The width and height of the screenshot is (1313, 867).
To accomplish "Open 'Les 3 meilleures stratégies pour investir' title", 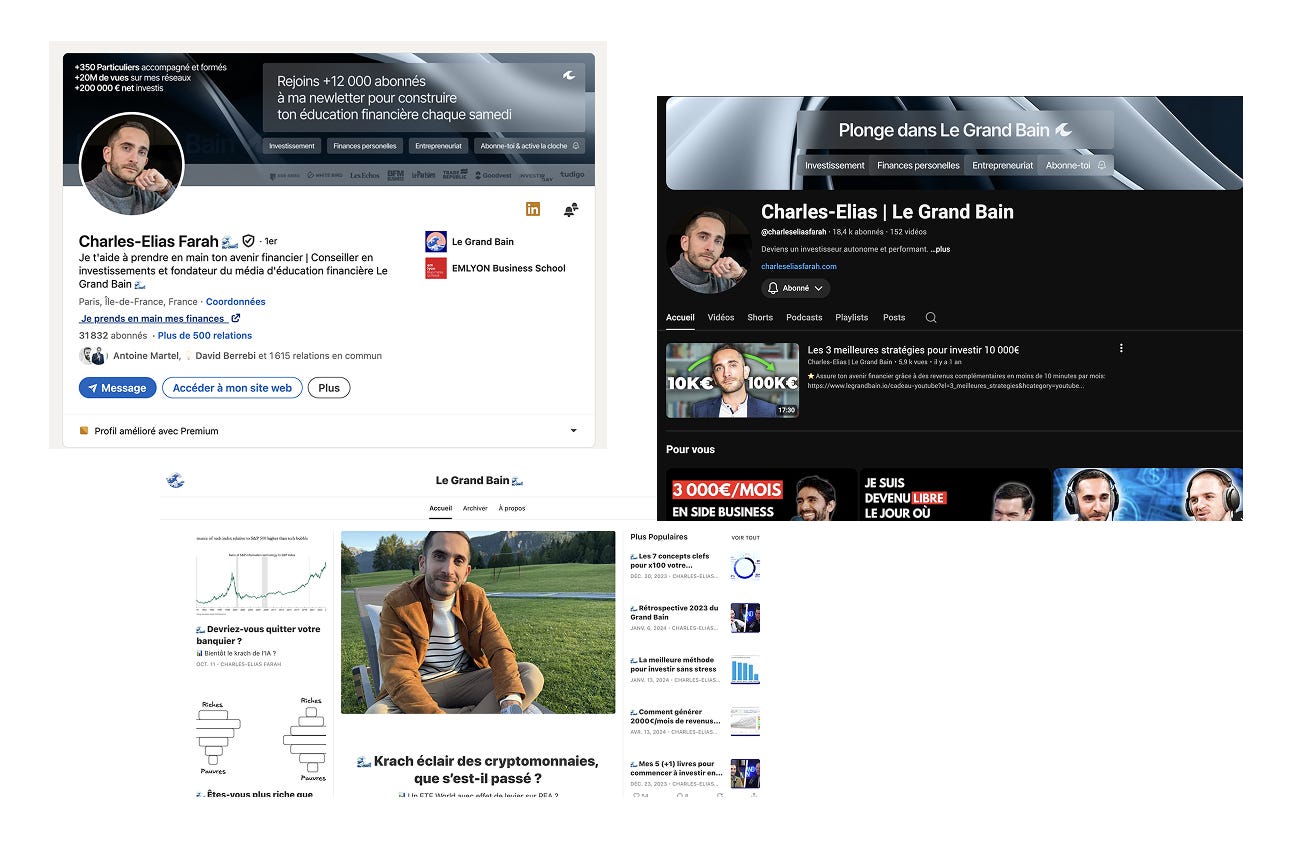I will [x=913, y=350].
